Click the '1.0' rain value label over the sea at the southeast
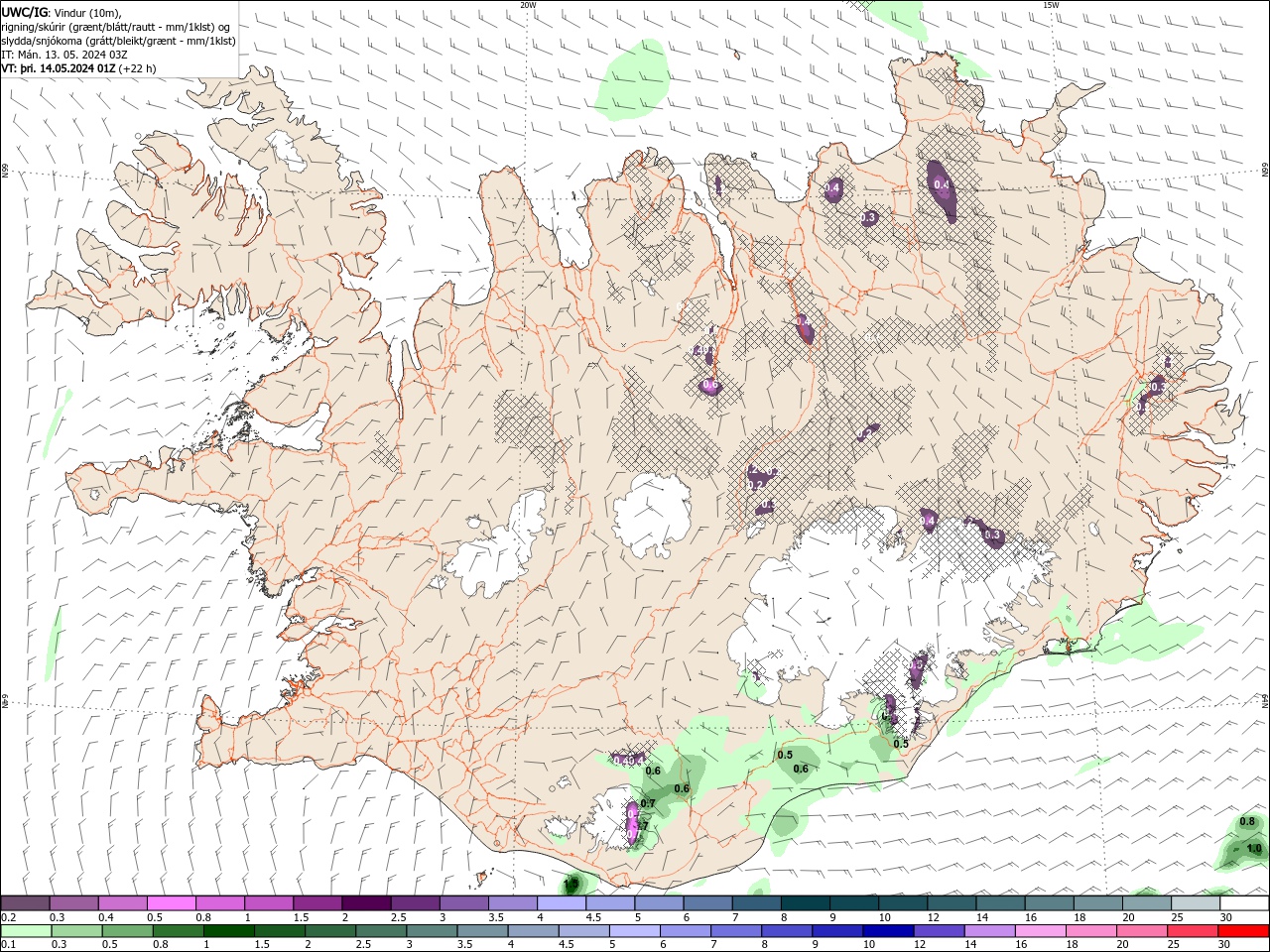Image resolution: width=1270 pixels, height=952 pixels. [x=1254, y=849]
